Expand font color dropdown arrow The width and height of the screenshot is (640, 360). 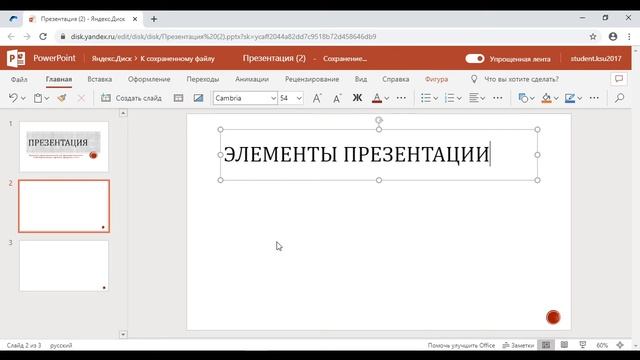point(387,98)
